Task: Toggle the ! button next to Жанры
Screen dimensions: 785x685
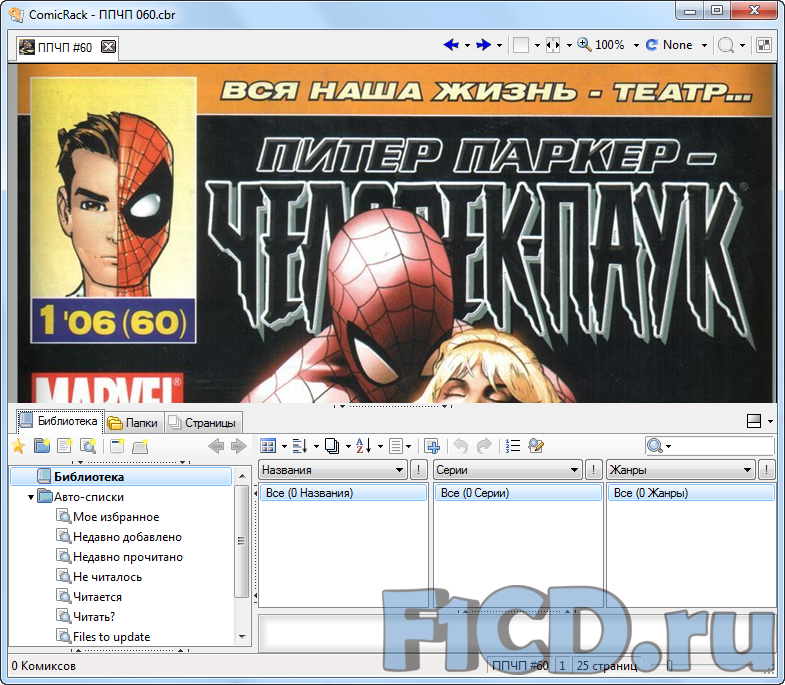Action: click(x=766, y=470)
